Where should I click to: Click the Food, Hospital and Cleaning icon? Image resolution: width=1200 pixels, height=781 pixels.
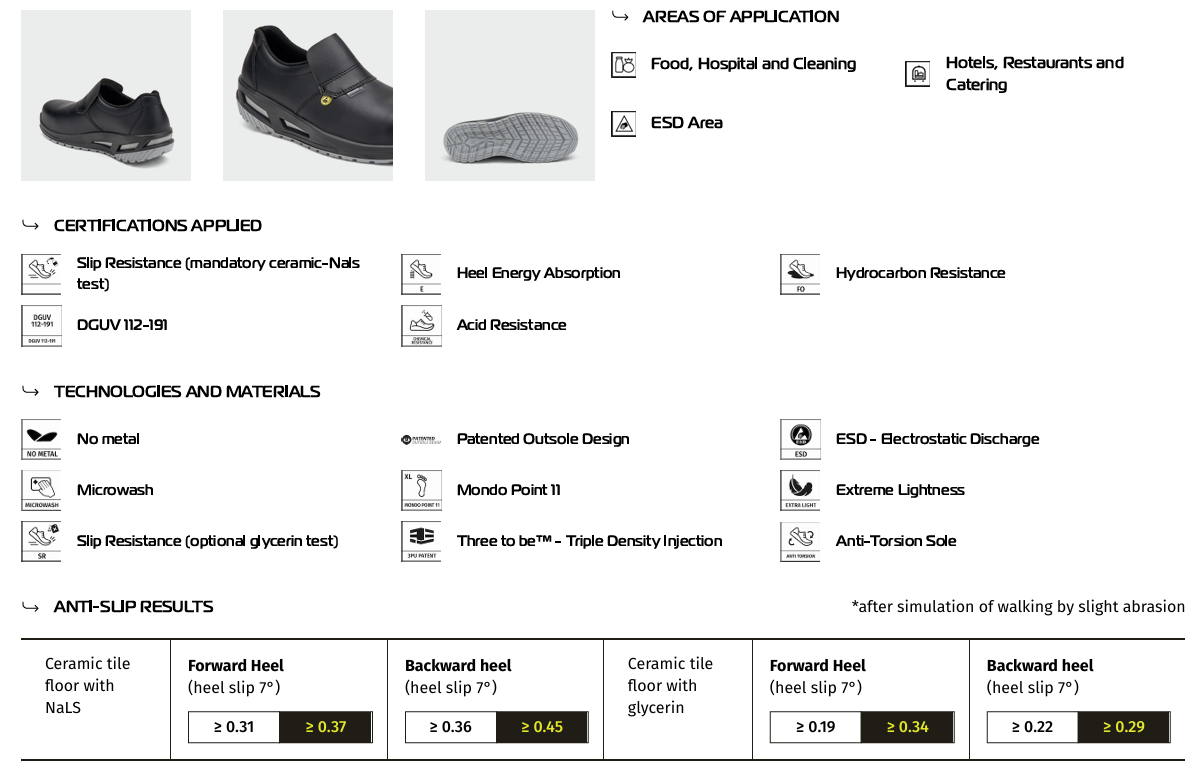click(623, 65)
